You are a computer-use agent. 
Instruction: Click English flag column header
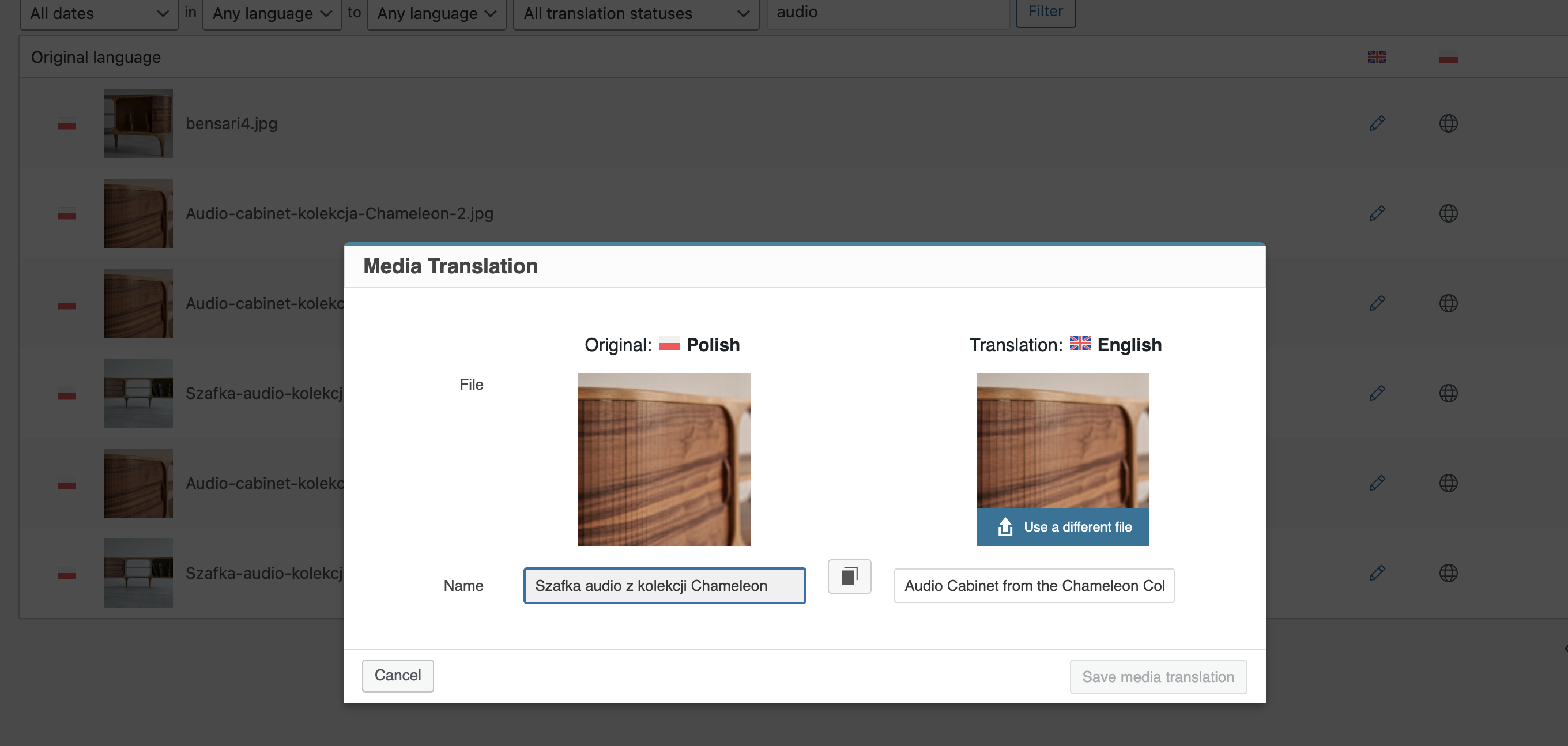1377,57
